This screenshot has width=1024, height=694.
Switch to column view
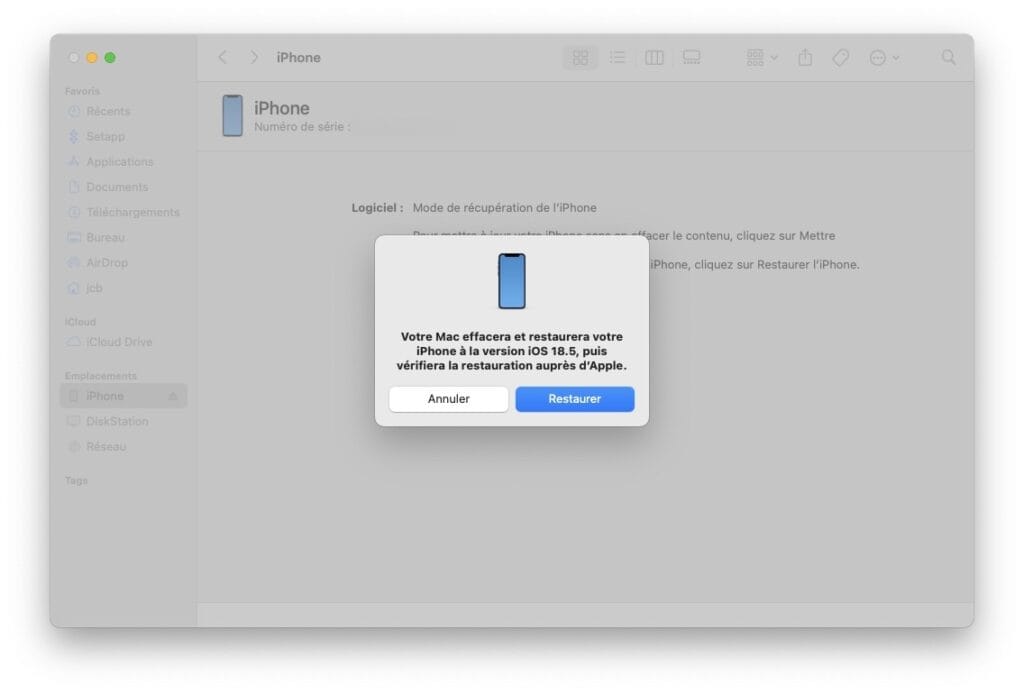coord(654,57)
